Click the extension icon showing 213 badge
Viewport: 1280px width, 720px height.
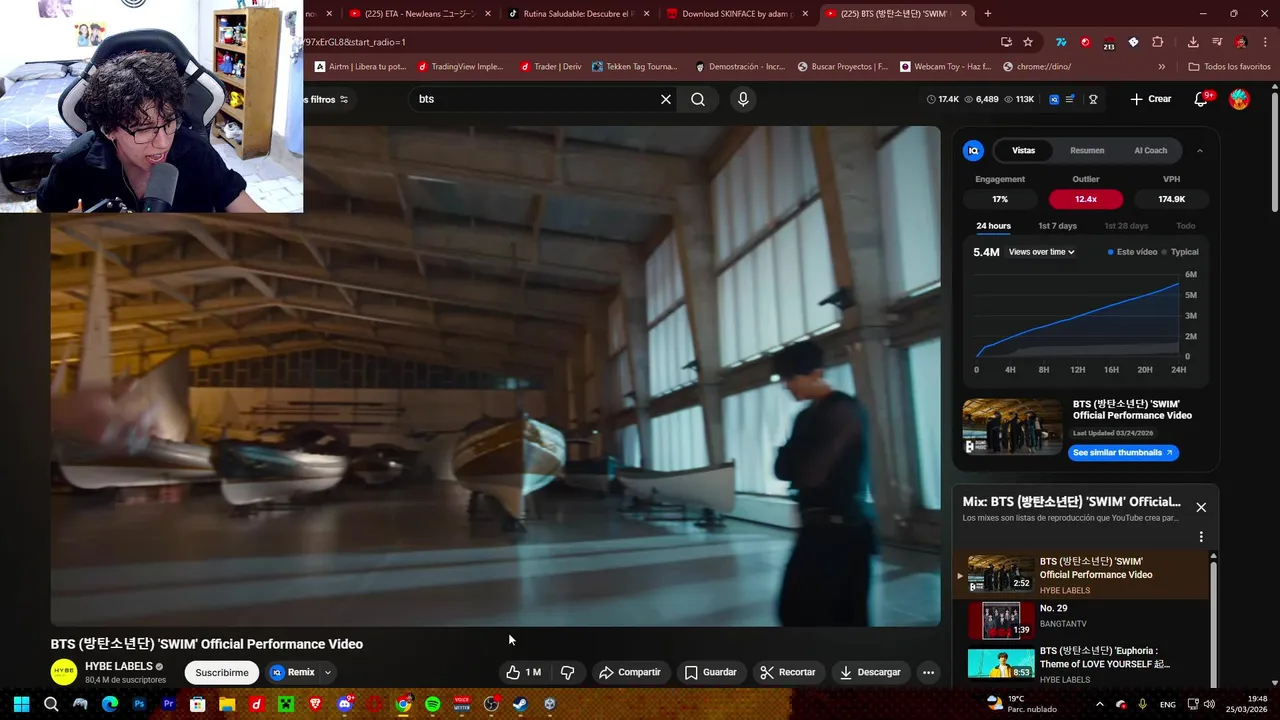(1109, 43)
